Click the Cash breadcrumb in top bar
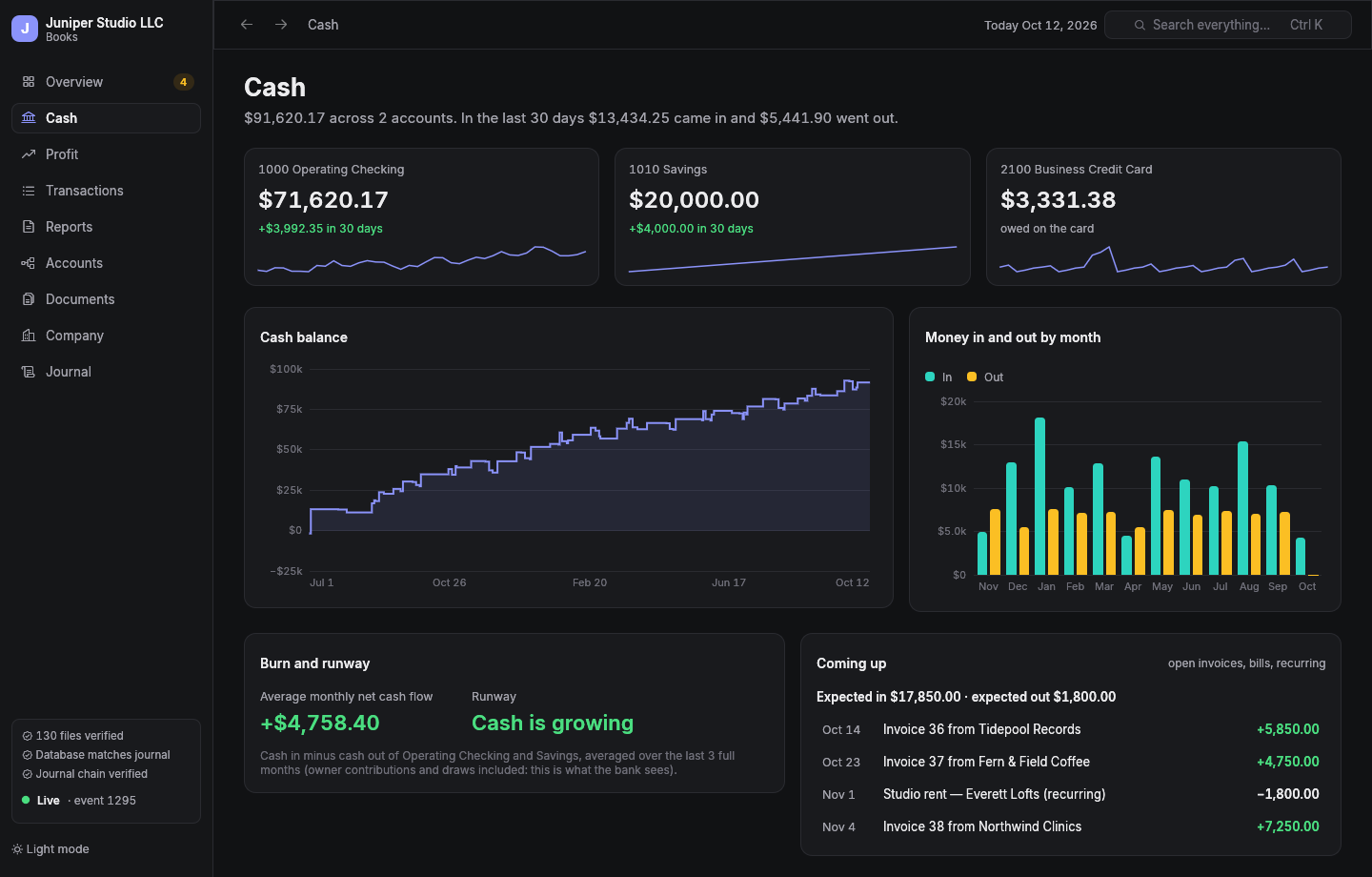 point(323,25)
